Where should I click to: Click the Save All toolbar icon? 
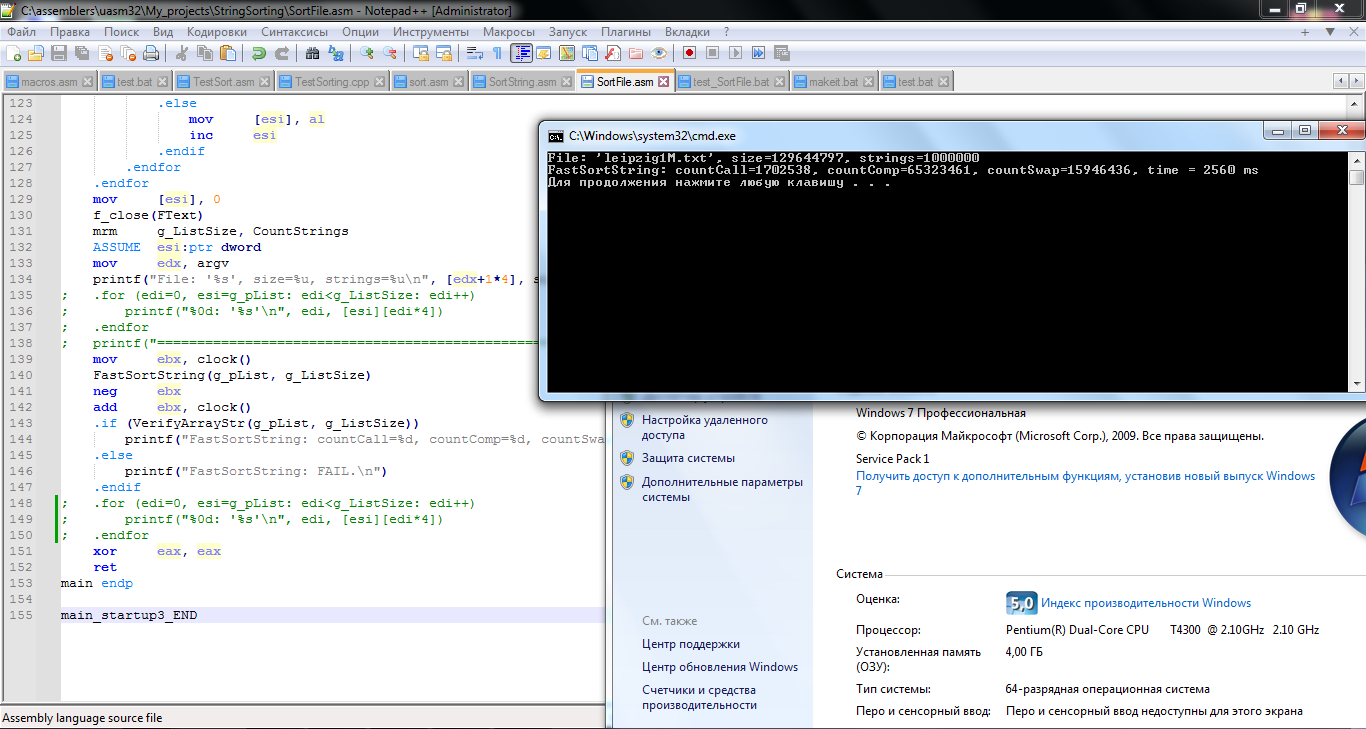pos(81,53)
